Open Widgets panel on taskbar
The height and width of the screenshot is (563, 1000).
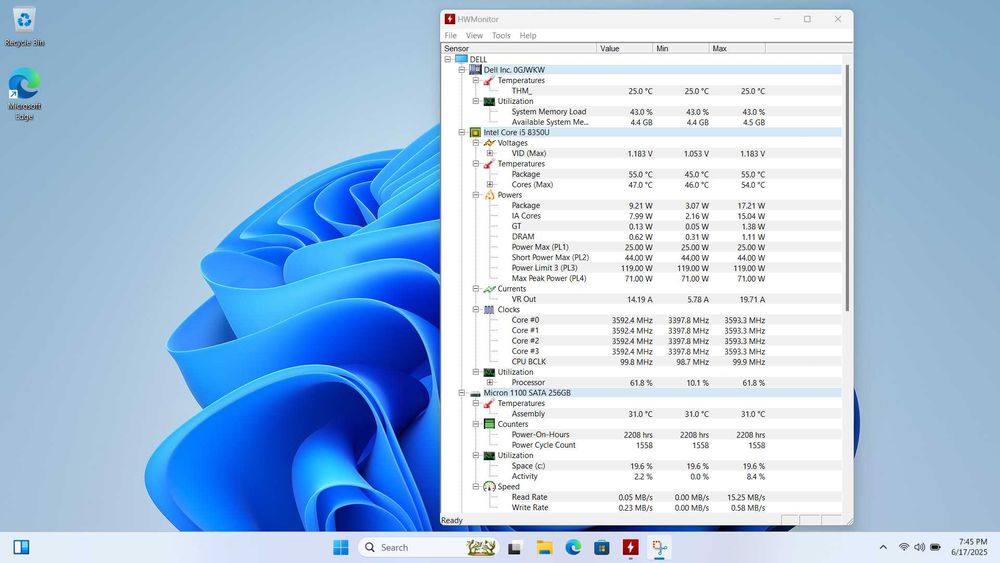coord(21,547)
